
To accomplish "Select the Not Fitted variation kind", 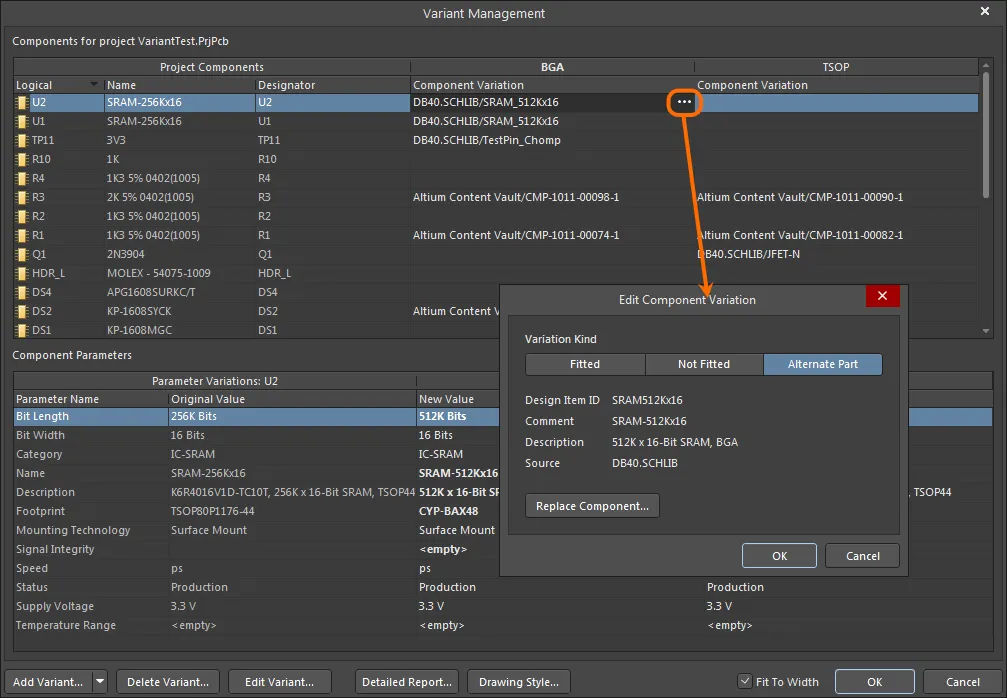I will tap(704, 364).
